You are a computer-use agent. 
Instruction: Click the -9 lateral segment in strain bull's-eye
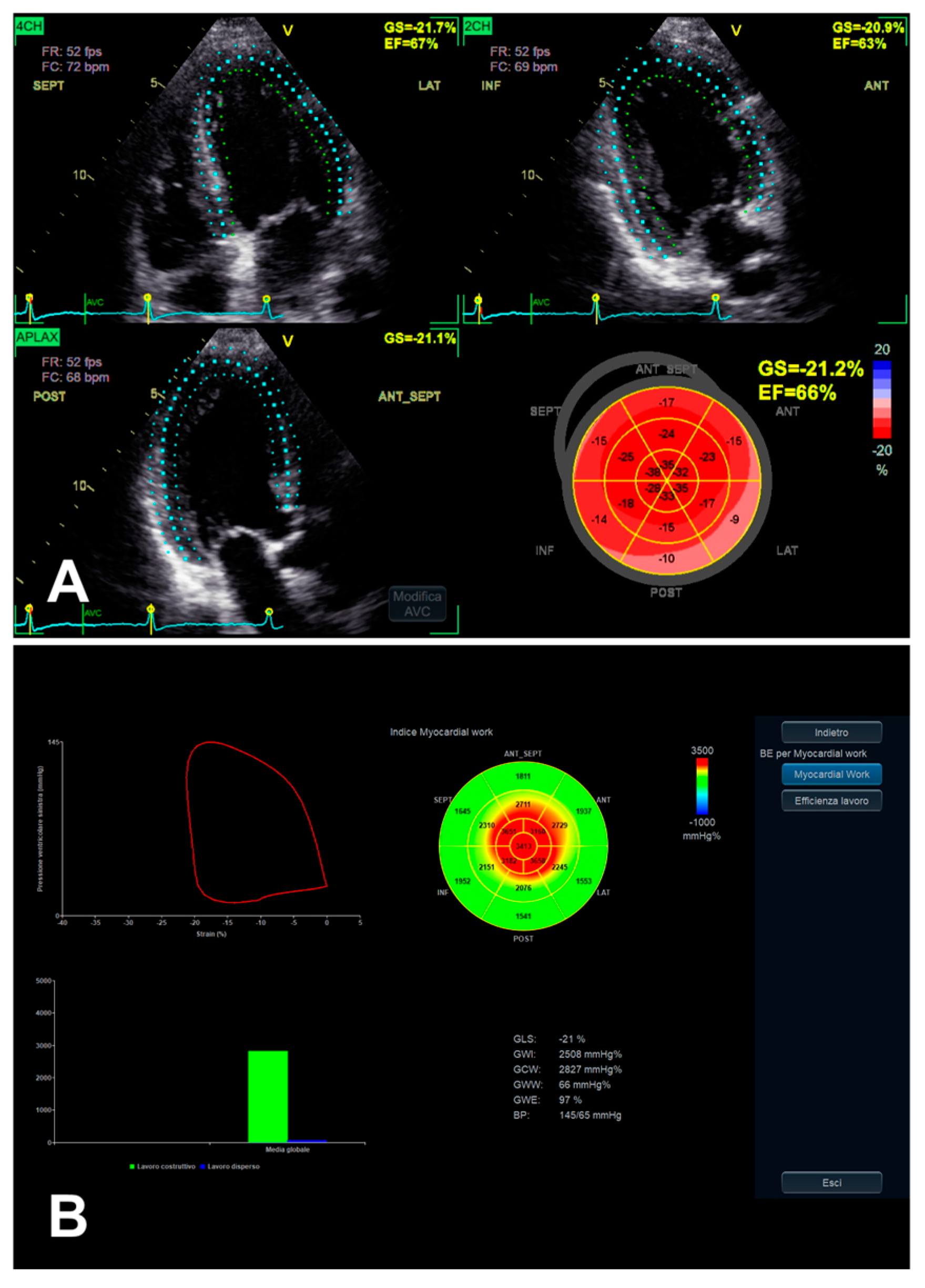coord(734,519)
